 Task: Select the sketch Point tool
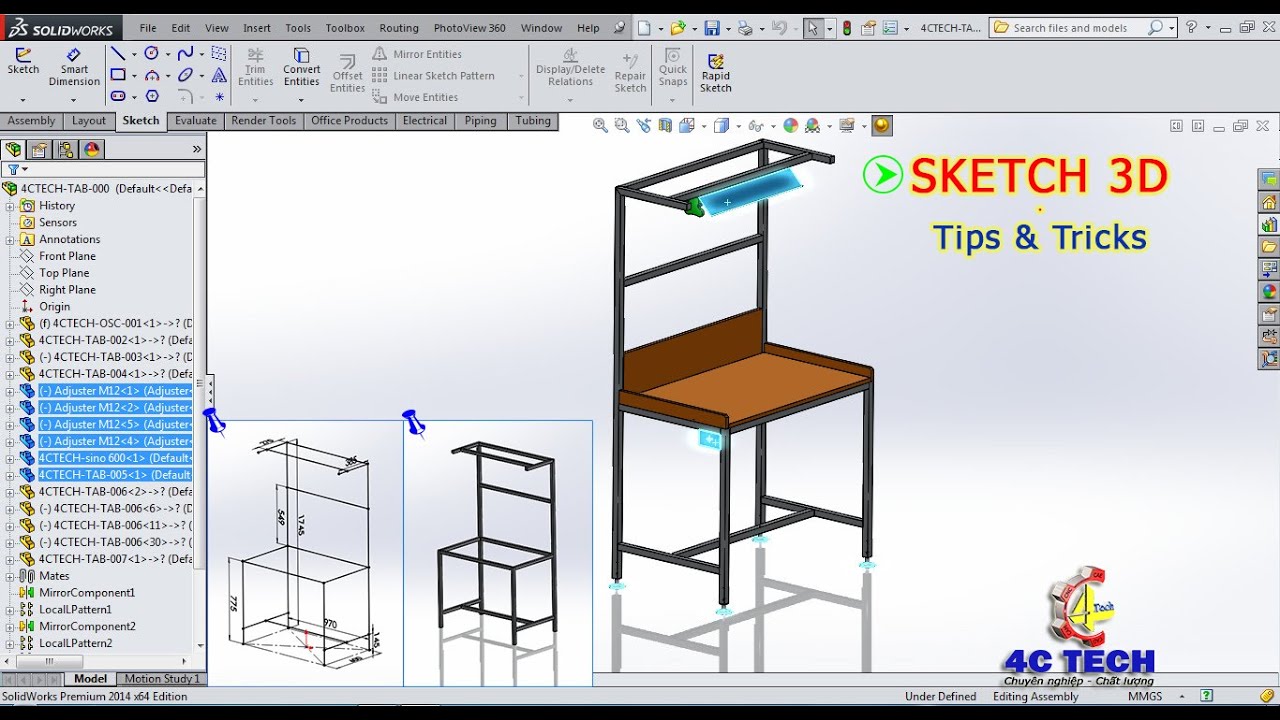[x=218, y=97]
